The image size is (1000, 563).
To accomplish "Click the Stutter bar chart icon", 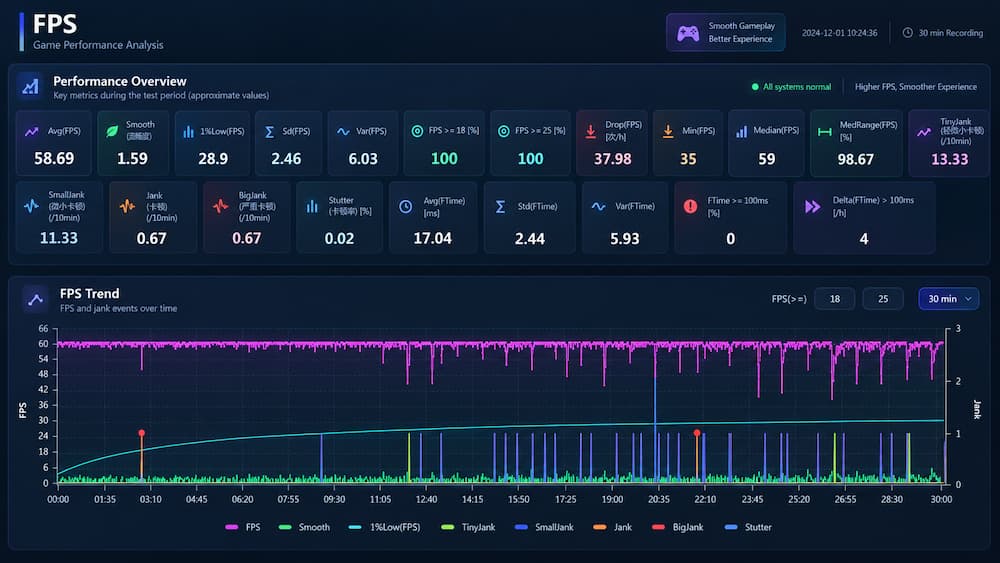I will (x=312, y=206).
